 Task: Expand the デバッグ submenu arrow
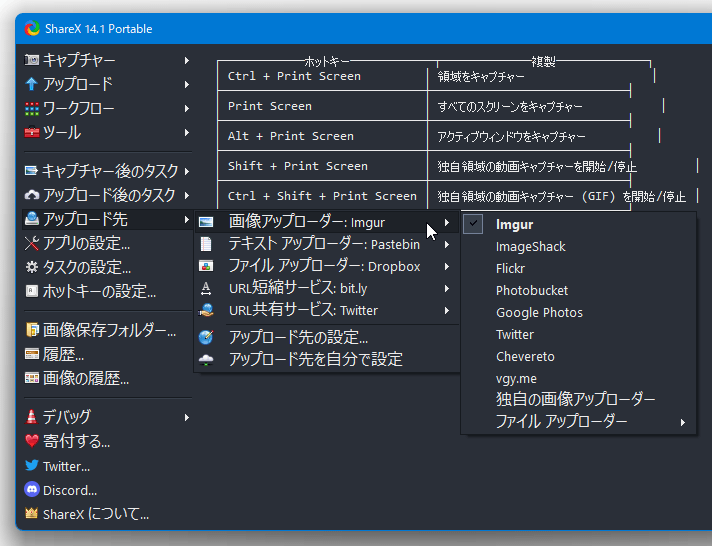pos(187,417)
